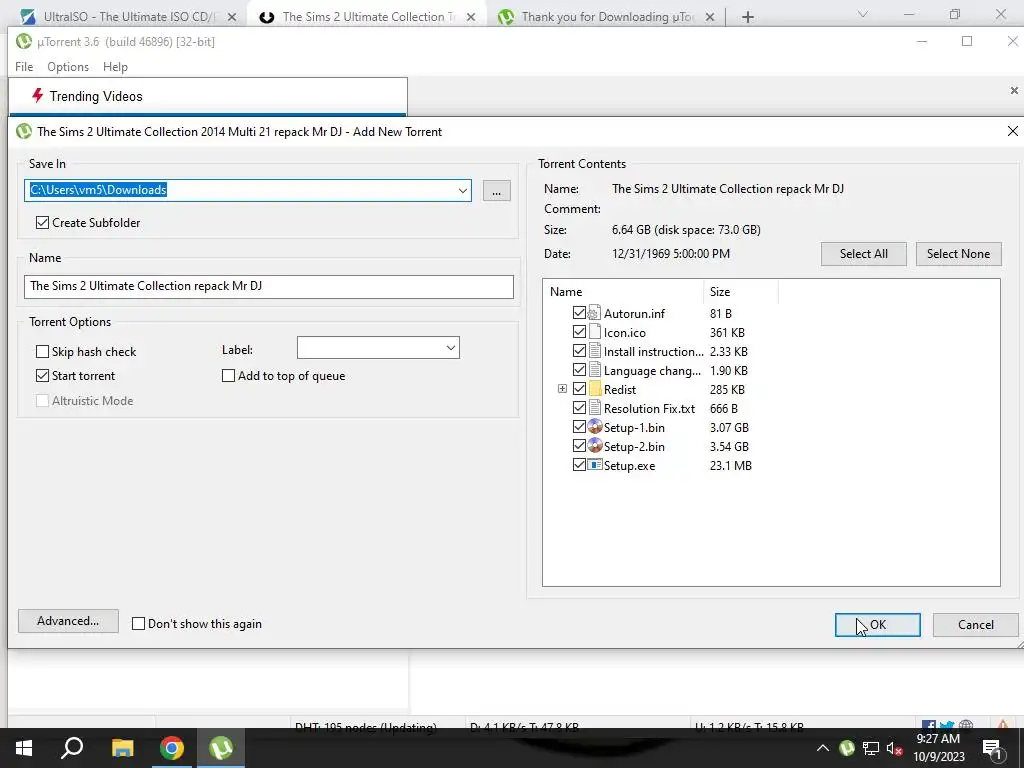Click the Language change file icon

click(x=594, y=370)
